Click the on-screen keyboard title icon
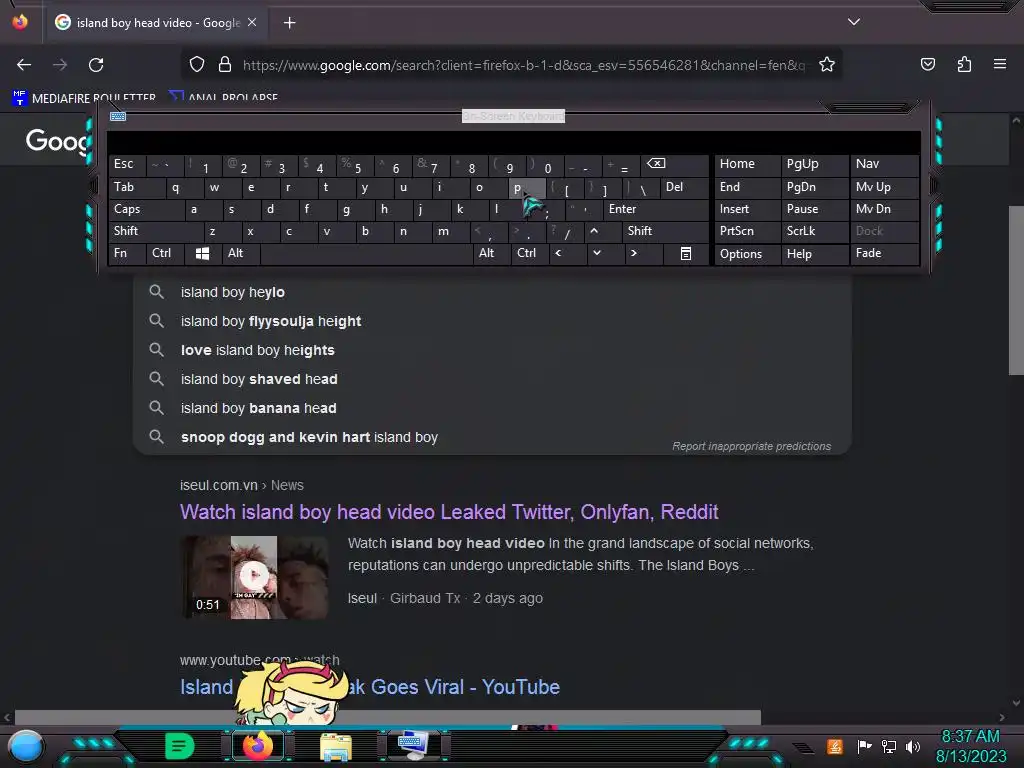Screen dimensions: 1024x768 118,116
